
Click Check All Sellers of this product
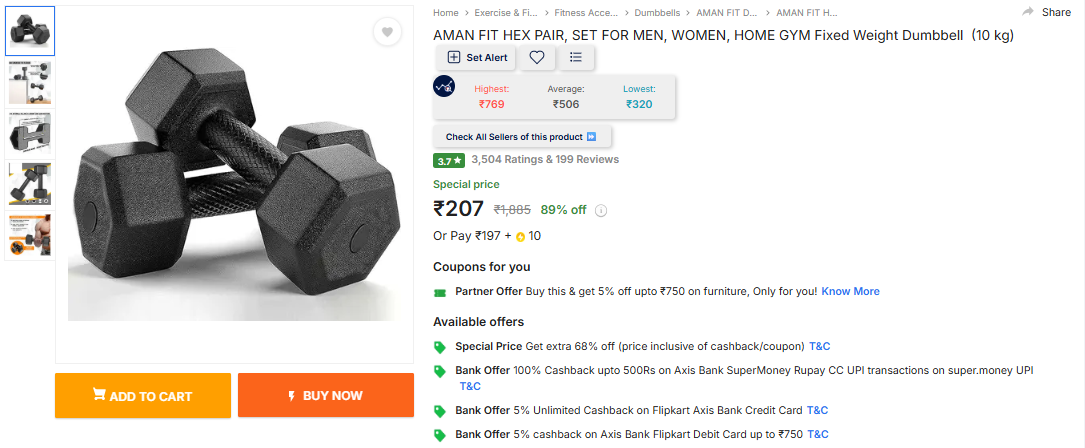[x=521, y=137]
